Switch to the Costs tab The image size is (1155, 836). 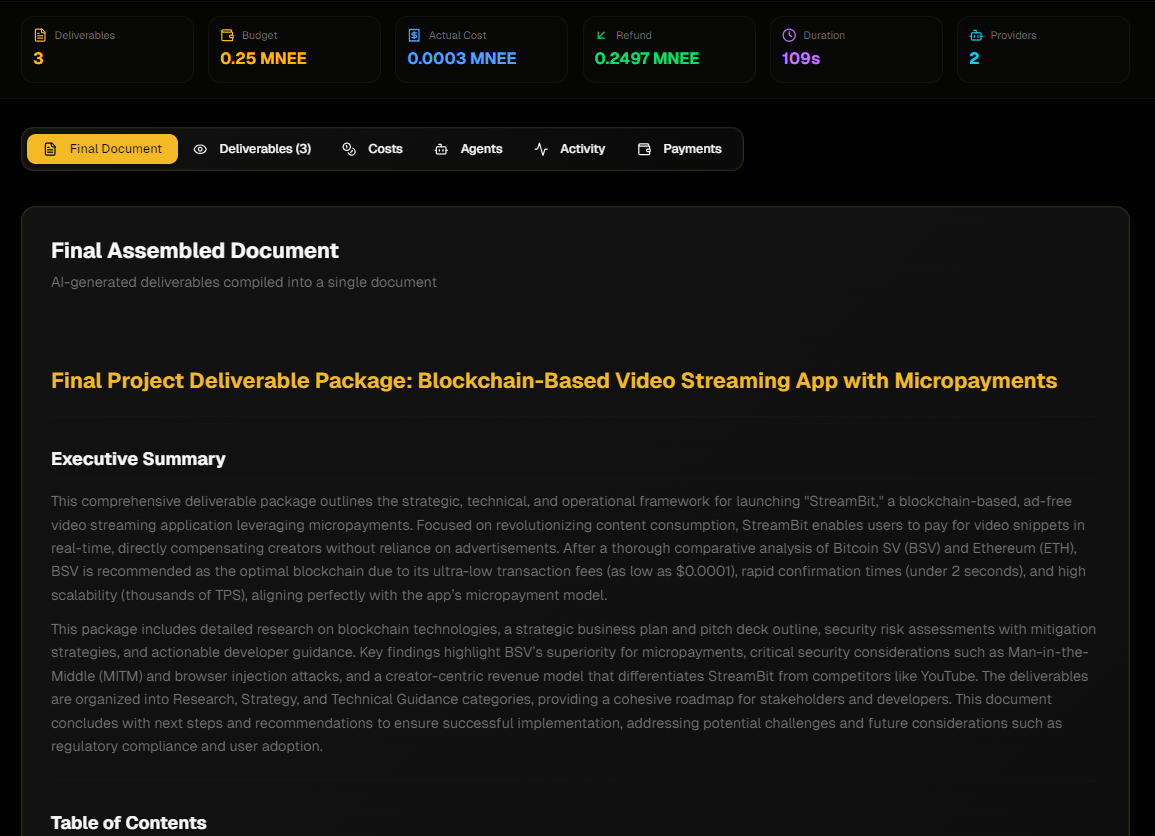point(373,149)
